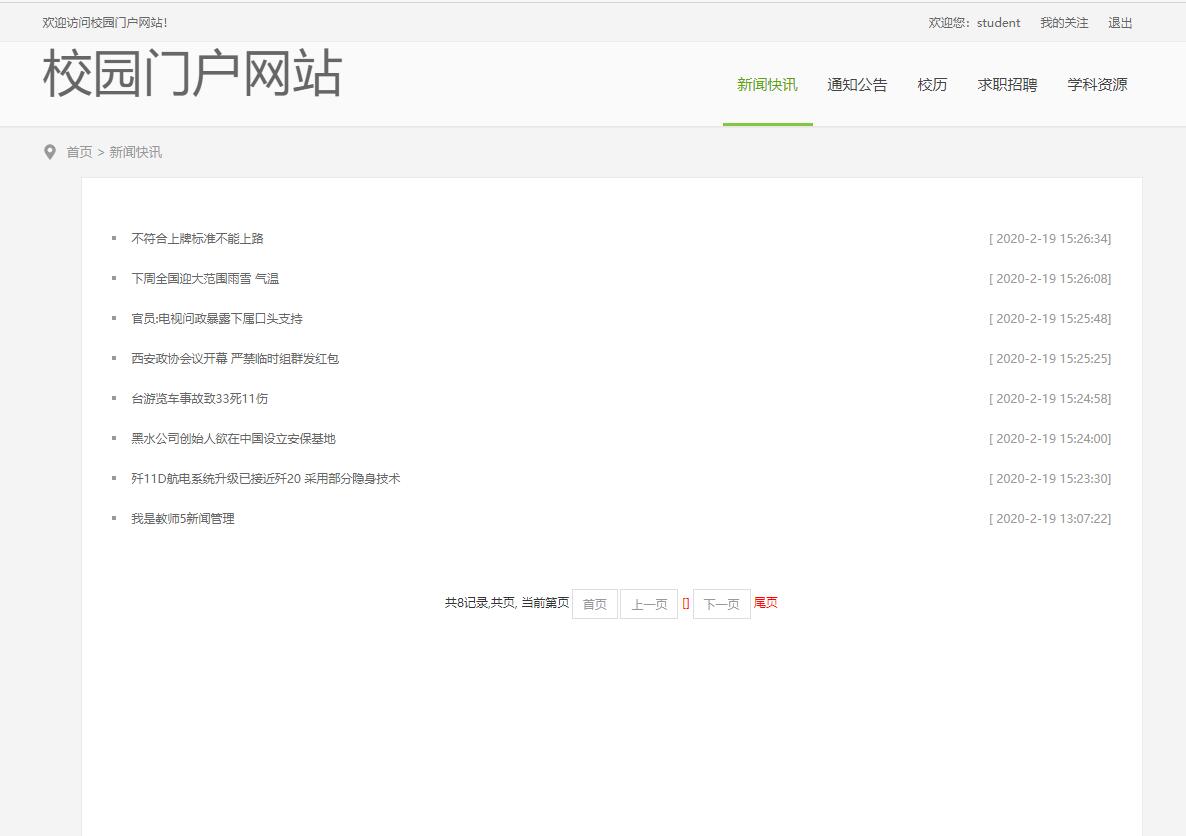This screenshot has height=836, width=1186.
Task: Select 学科资源 in the top navigation
Action: tap(1096, 85)
